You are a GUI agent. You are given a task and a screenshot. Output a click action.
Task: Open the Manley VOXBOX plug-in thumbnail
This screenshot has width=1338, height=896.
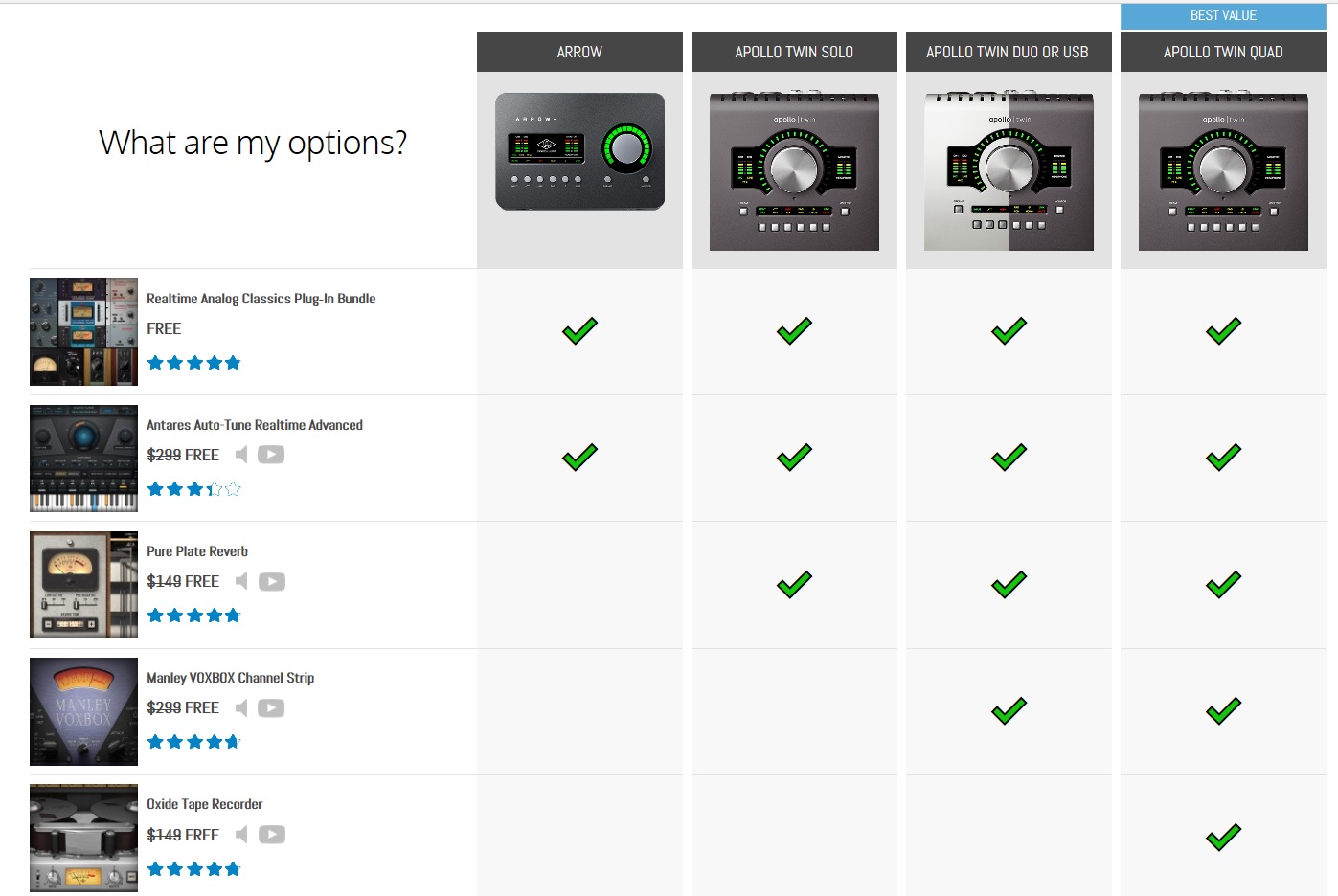click(83, 711)
